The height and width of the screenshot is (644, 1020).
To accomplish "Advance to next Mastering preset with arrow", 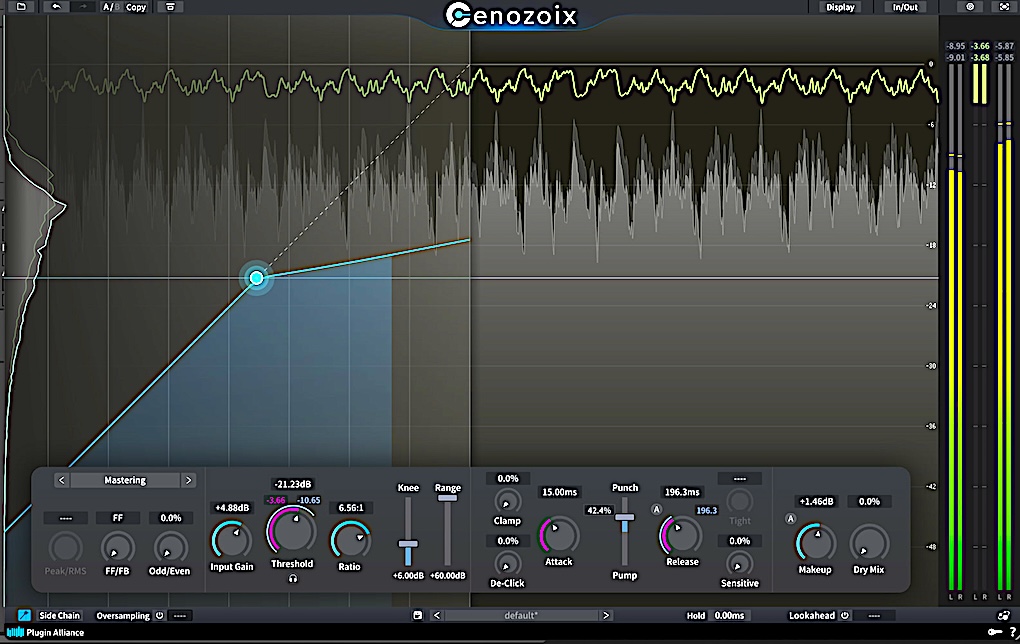I will 189,479.
